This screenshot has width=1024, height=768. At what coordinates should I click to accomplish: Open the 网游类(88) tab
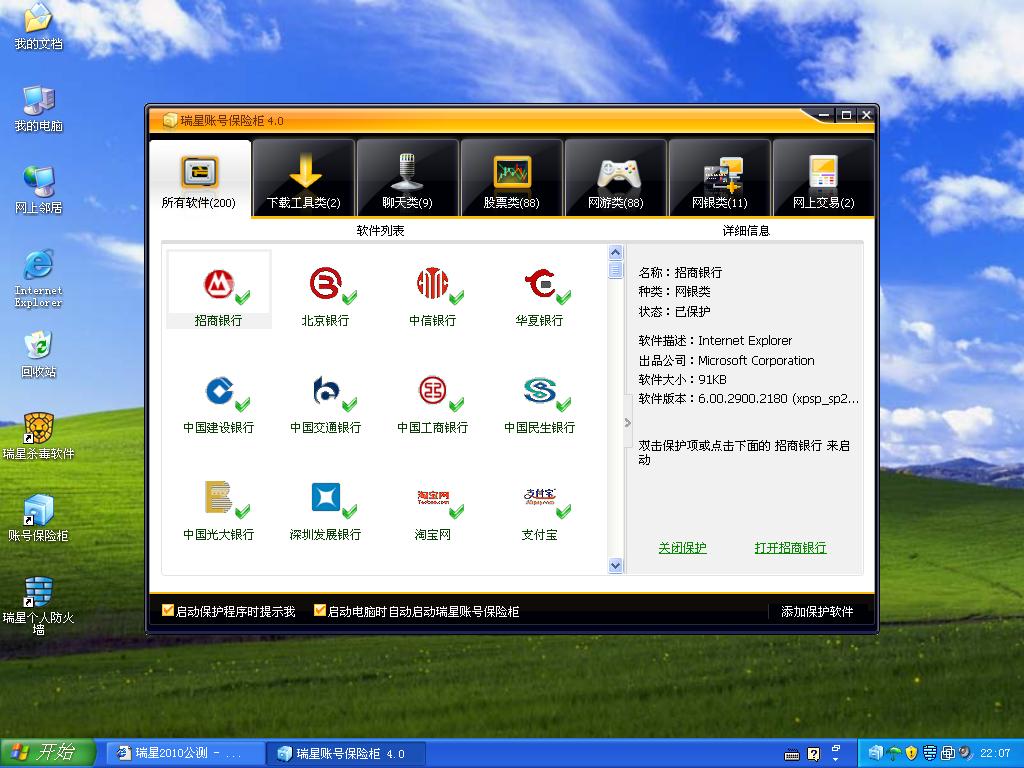[x=616, y=178]
